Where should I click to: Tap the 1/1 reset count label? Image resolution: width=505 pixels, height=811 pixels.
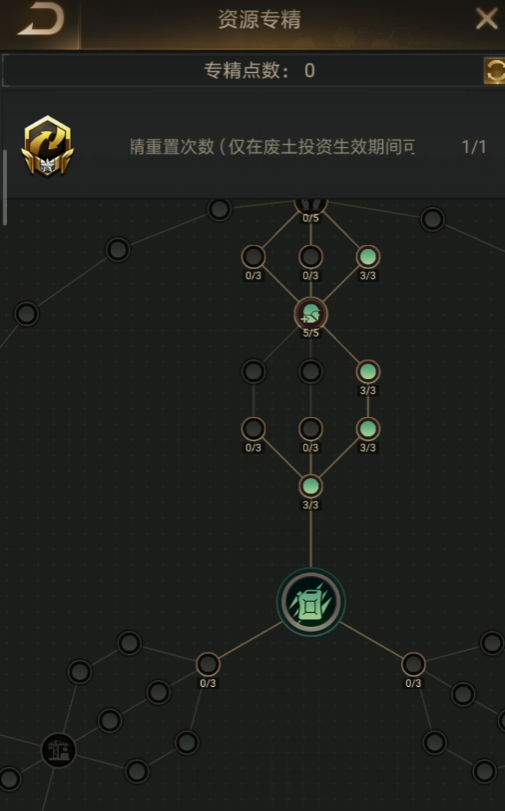(474, 147)
